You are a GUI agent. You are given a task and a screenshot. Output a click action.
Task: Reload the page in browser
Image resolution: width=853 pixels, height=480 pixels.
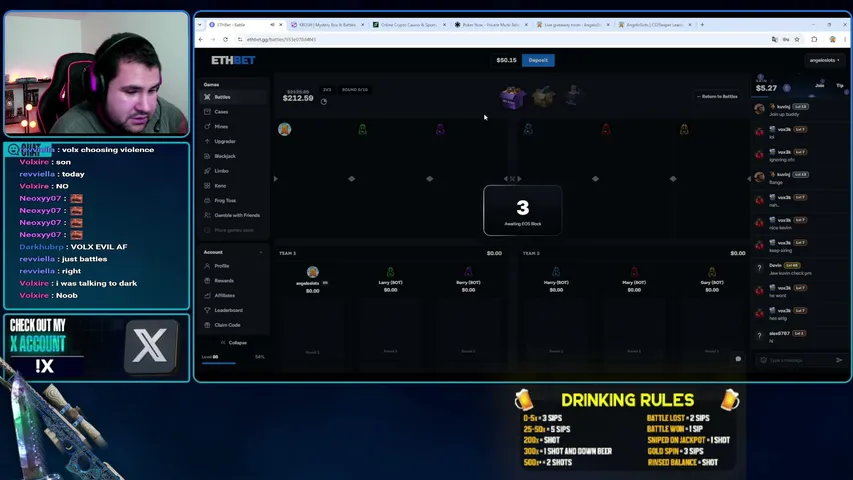click(225, 40)
